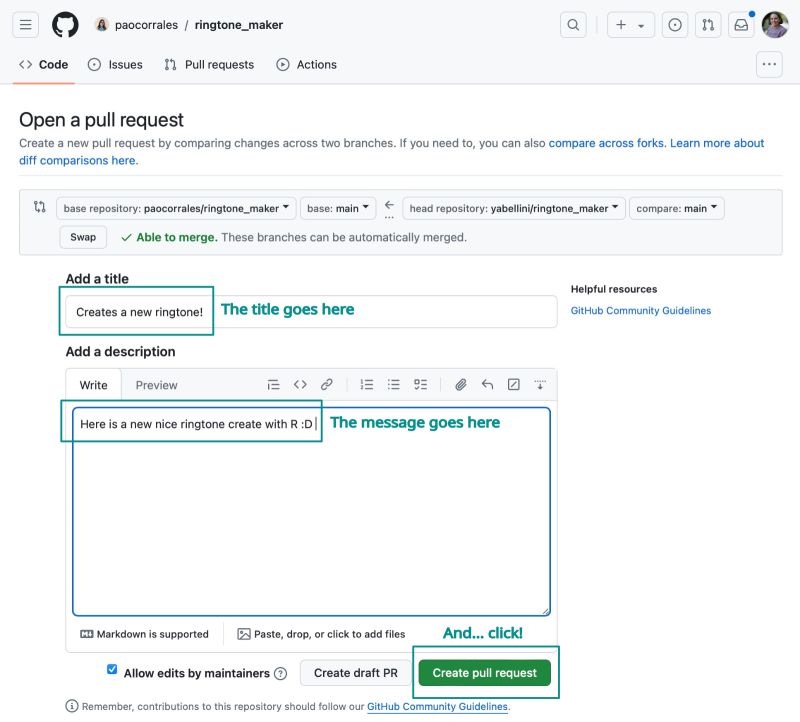
Task: Open saved replies with the reply arrow icon
Action: tap(487, 384)
